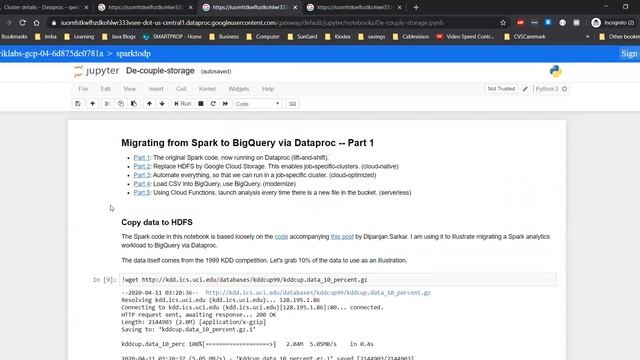The width and height of the screenshot is (640, 360).
Task: Click the Python logo icon
Action: coord(556,71)
